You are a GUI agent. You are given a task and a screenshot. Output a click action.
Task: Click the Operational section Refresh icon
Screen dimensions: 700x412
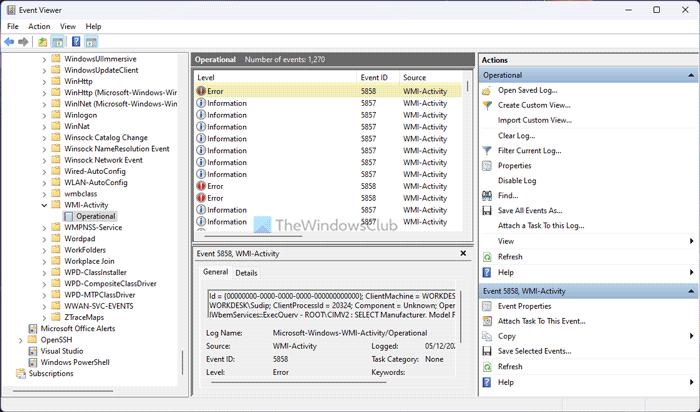click(487, 257)
